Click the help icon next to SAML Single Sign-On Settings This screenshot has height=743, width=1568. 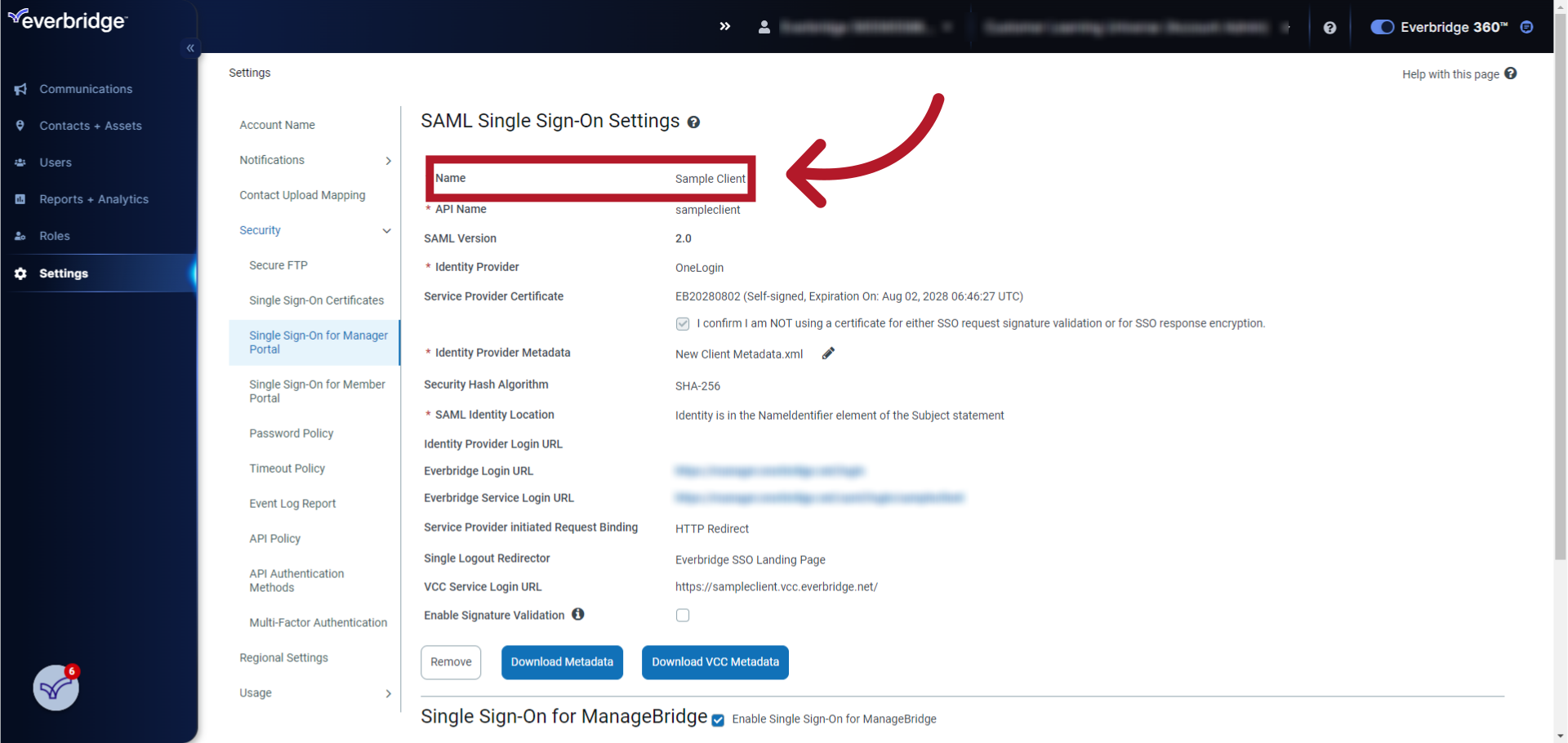click(693, 122)
